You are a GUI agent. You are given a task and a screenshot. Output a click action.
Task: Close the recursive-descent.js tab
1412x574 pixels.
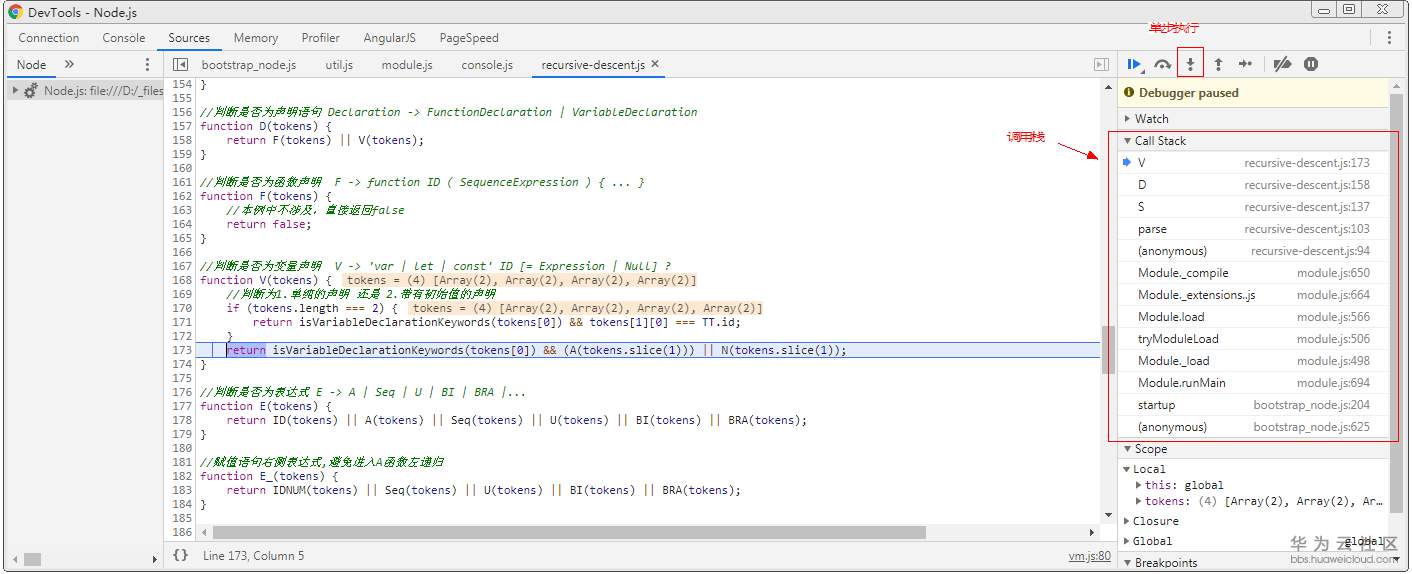tap(656, 64)
